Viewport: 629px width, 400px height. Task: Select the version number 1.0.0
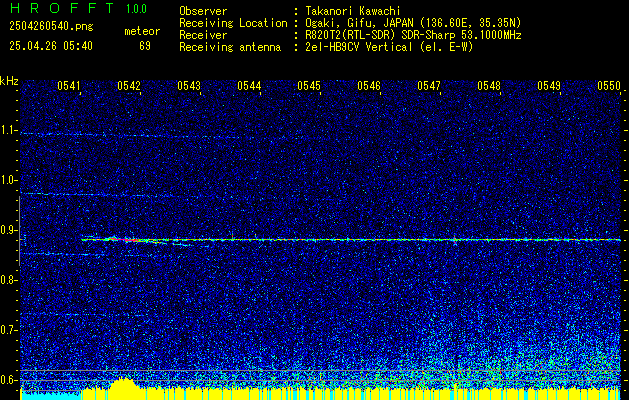[x=136, y=9]
